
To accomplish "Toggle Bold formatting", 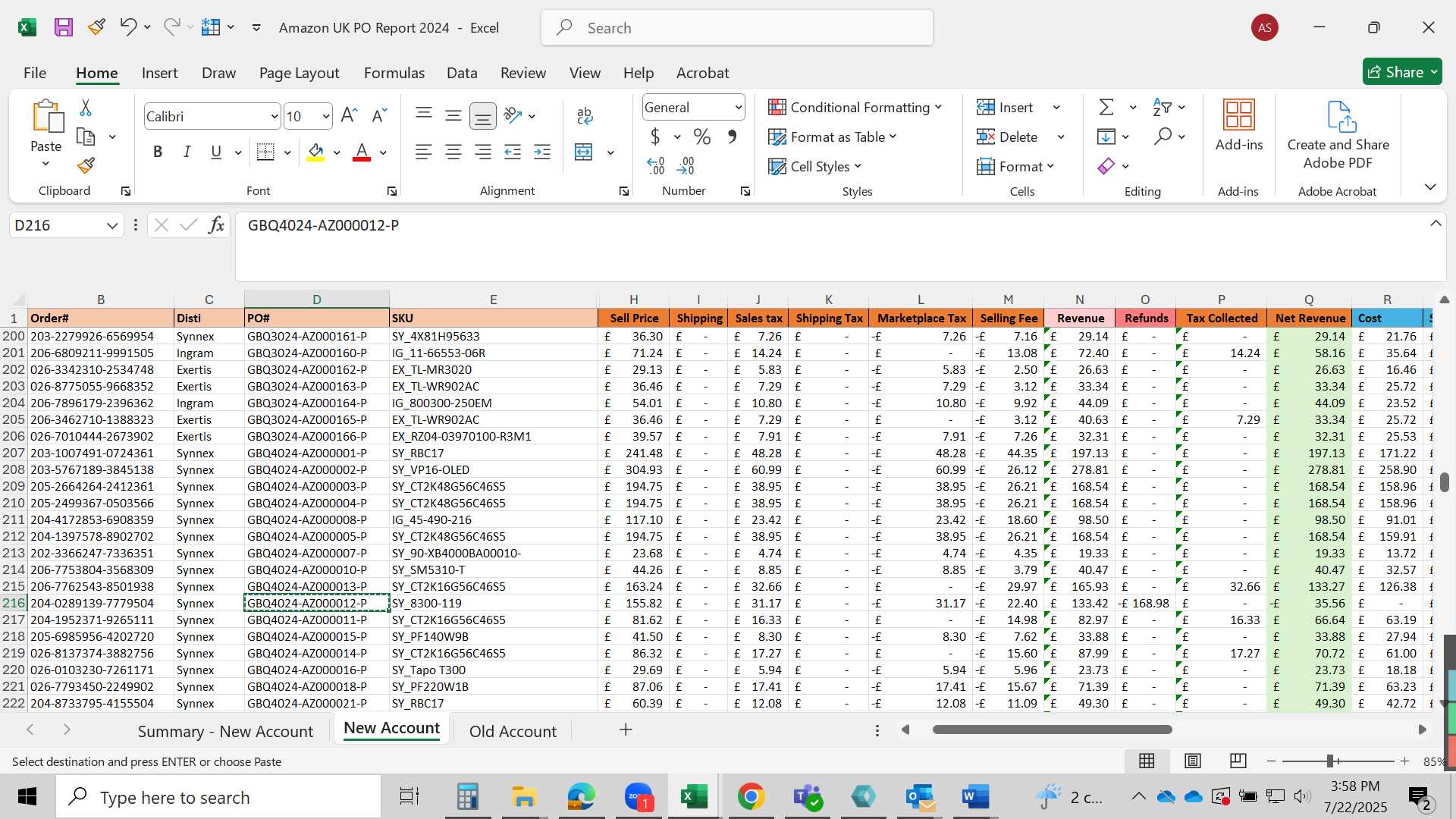I will click(158, 152).
